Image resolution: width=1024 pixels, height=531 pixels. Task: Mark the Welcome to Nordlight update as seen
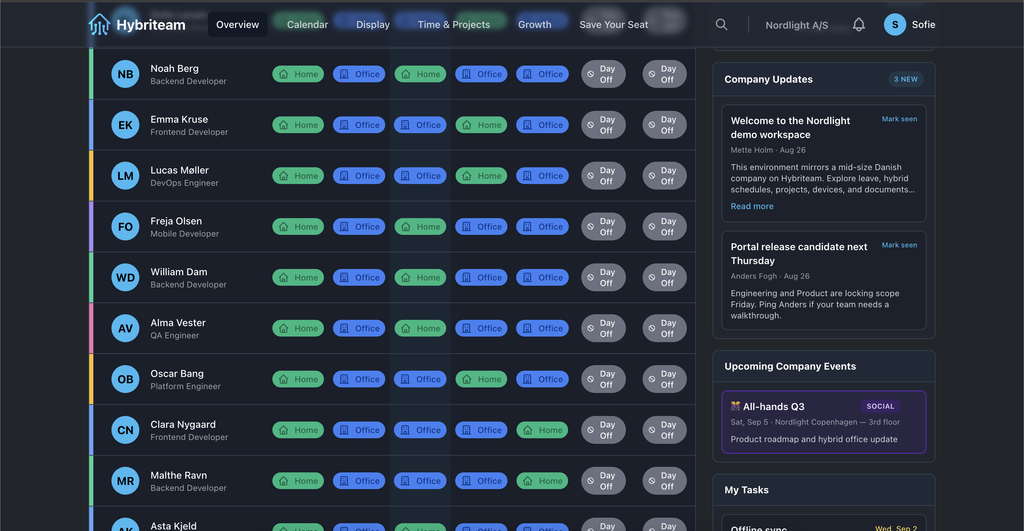pos(899,119)
